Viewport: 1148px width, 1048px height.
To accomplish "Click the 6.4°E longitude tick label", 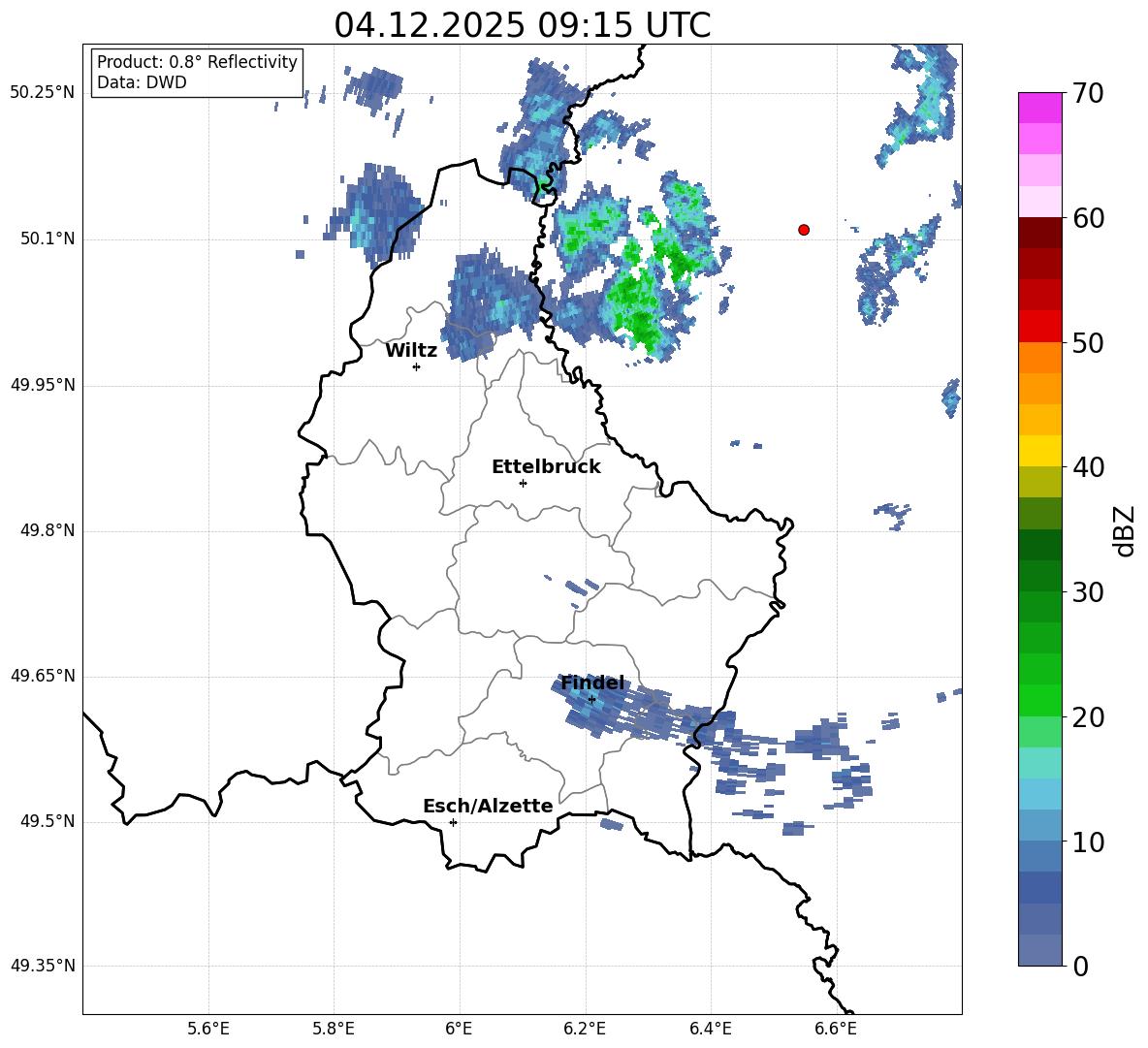I will point(710,1029).
